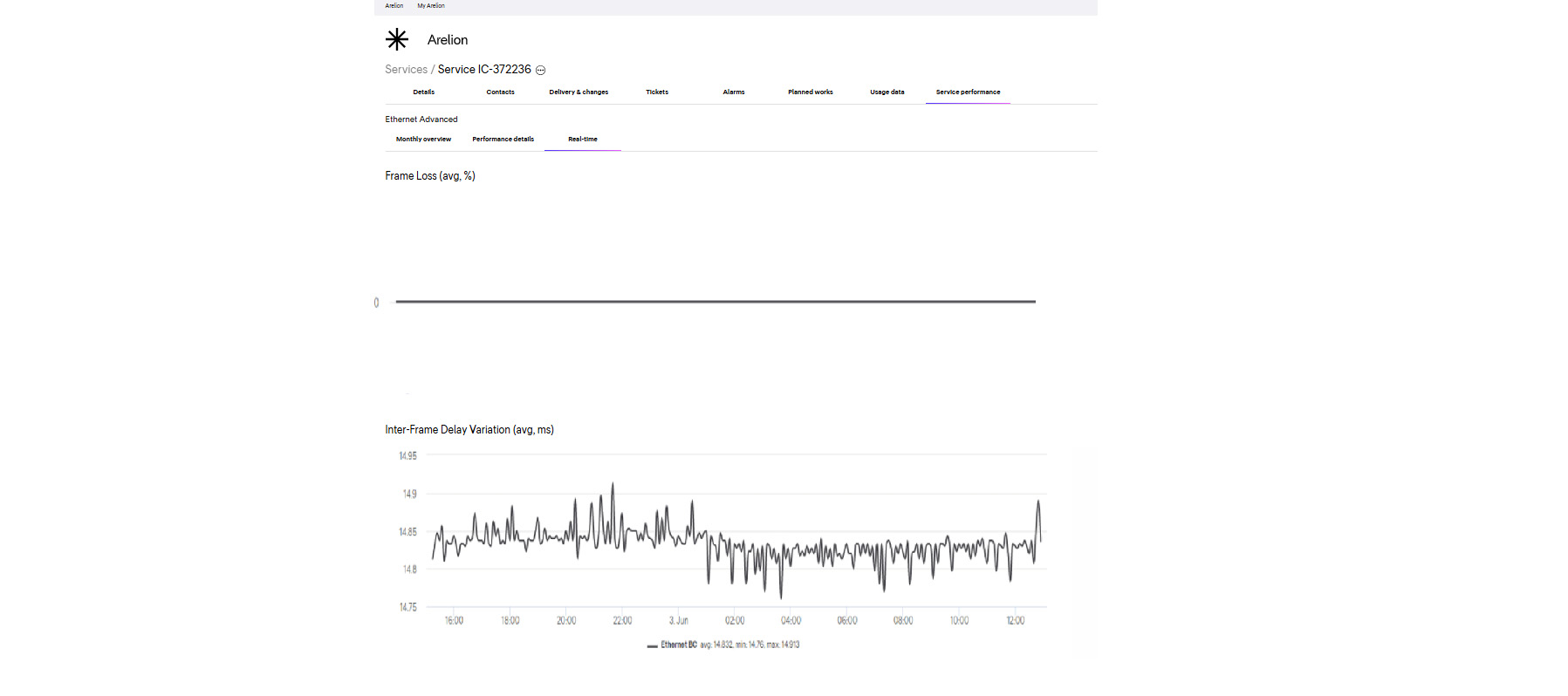Switch to the Contacts tab

click(x=500, y=92)
